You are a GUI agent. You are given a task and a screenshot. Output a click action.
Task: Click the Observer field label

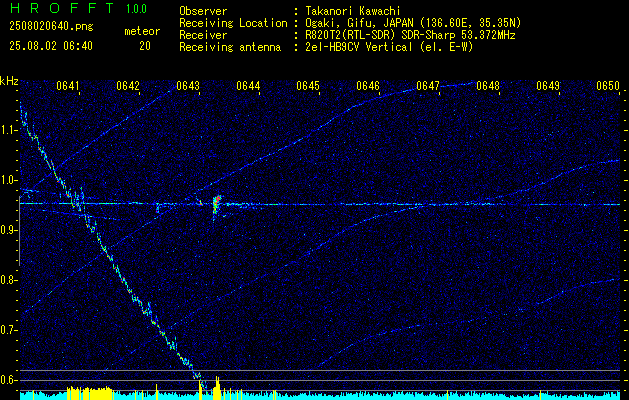click(x=203, y=11)
